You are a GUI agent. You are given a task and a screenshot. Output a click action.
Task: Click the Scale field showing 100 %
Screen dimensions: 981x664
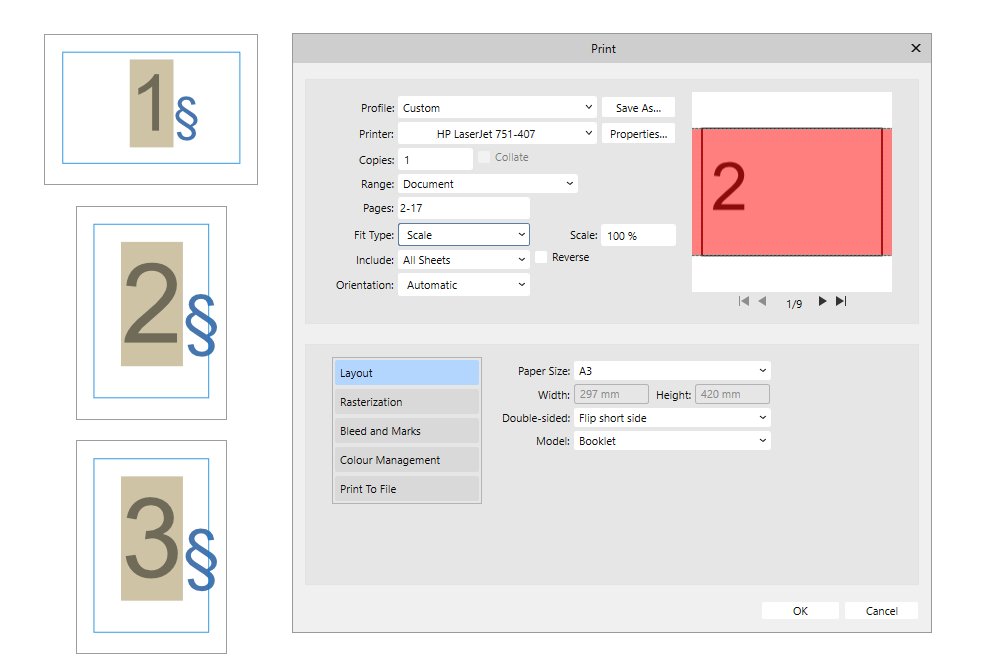coord(638,235)
